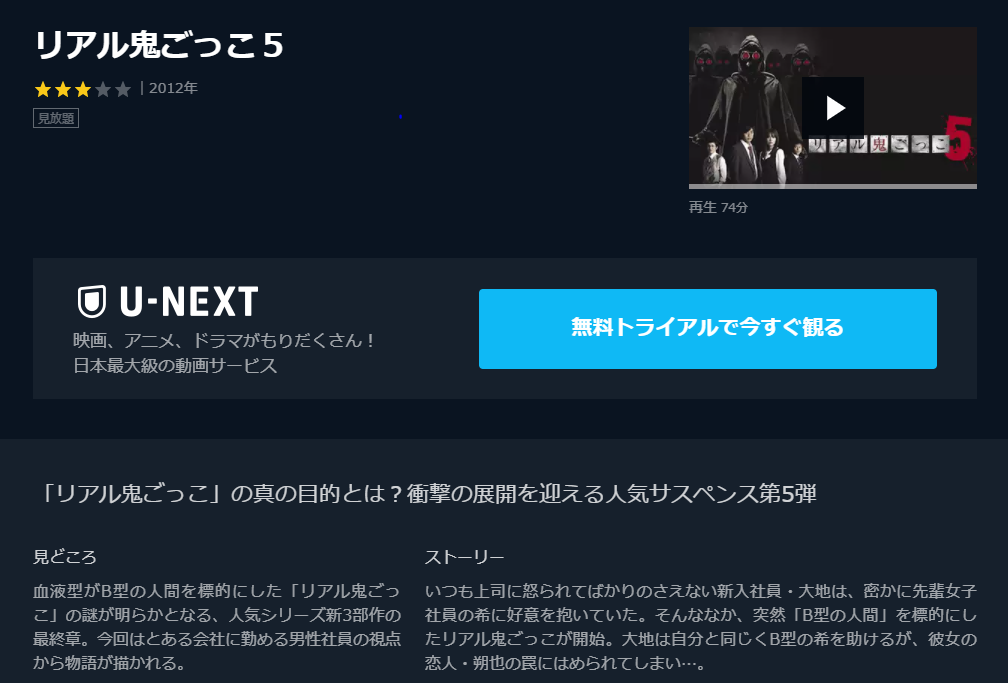Viewport: 1008px width, 683px height.
Task: Click the third gold rating star
Action: (x=83, y=89)
